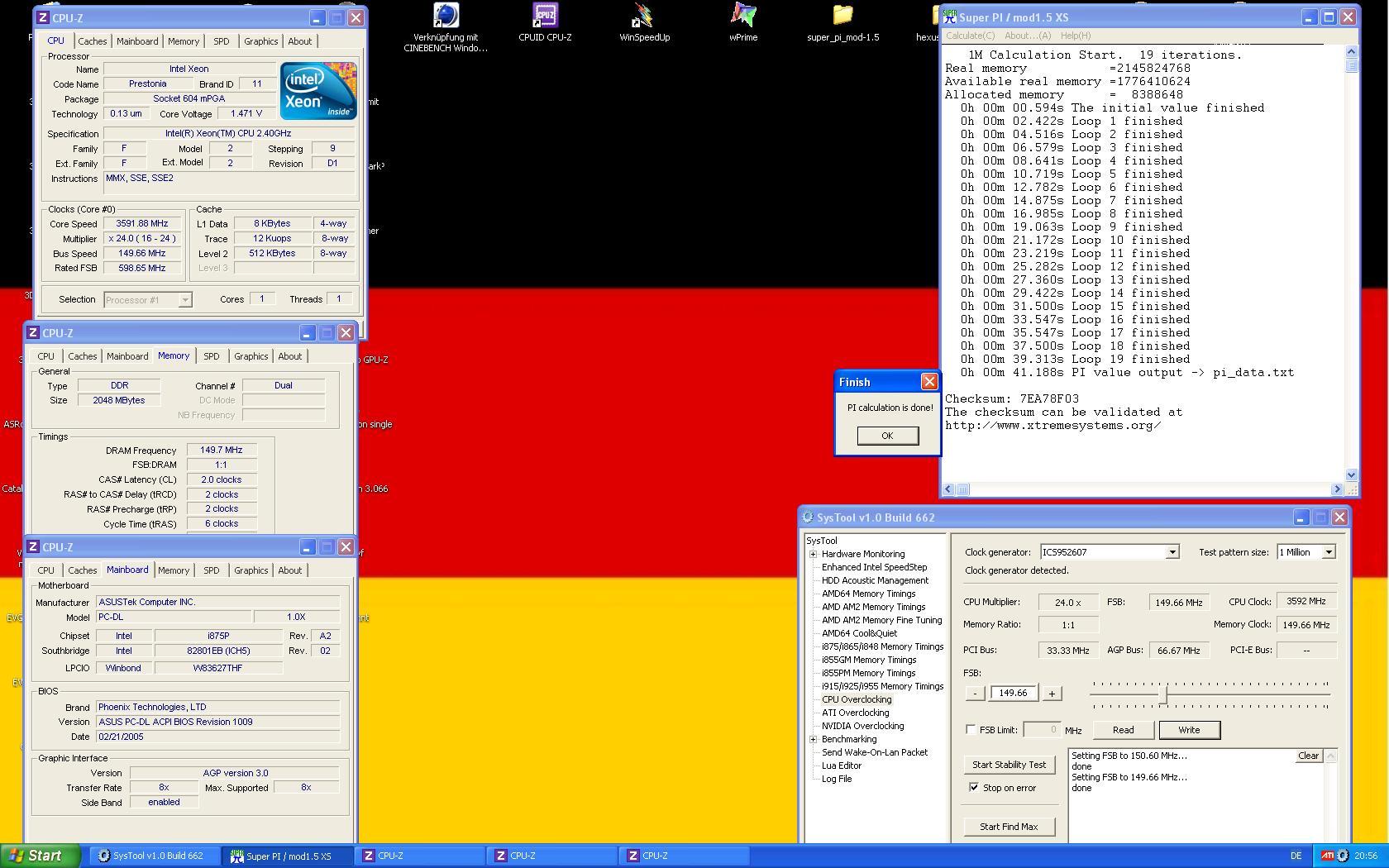Click the ATI tray icon
Screen dimensions: 1389x868
click(x=1326, y=856)
